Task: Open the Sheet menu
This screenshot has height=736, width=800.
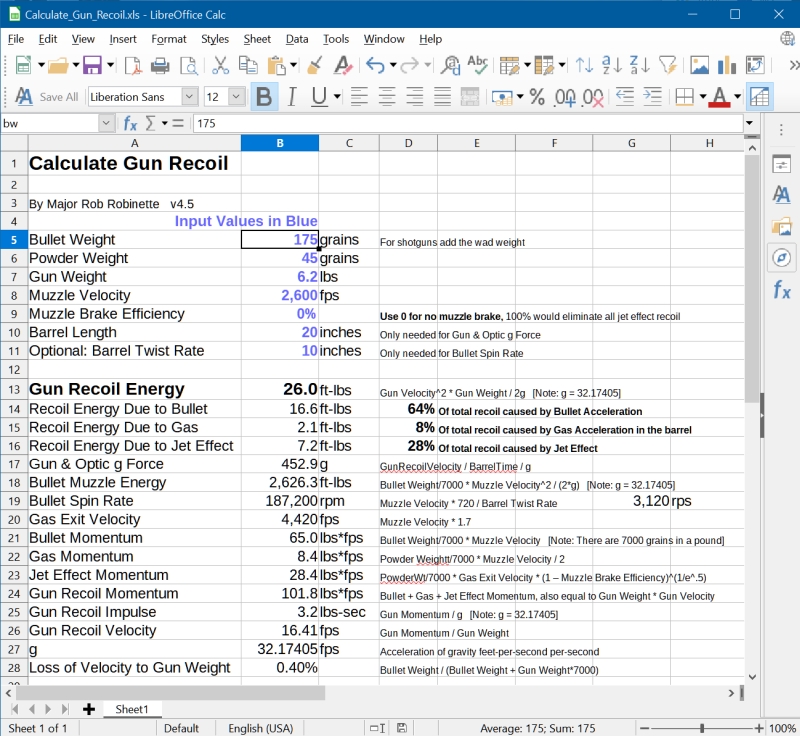Action: pos(257,39)
